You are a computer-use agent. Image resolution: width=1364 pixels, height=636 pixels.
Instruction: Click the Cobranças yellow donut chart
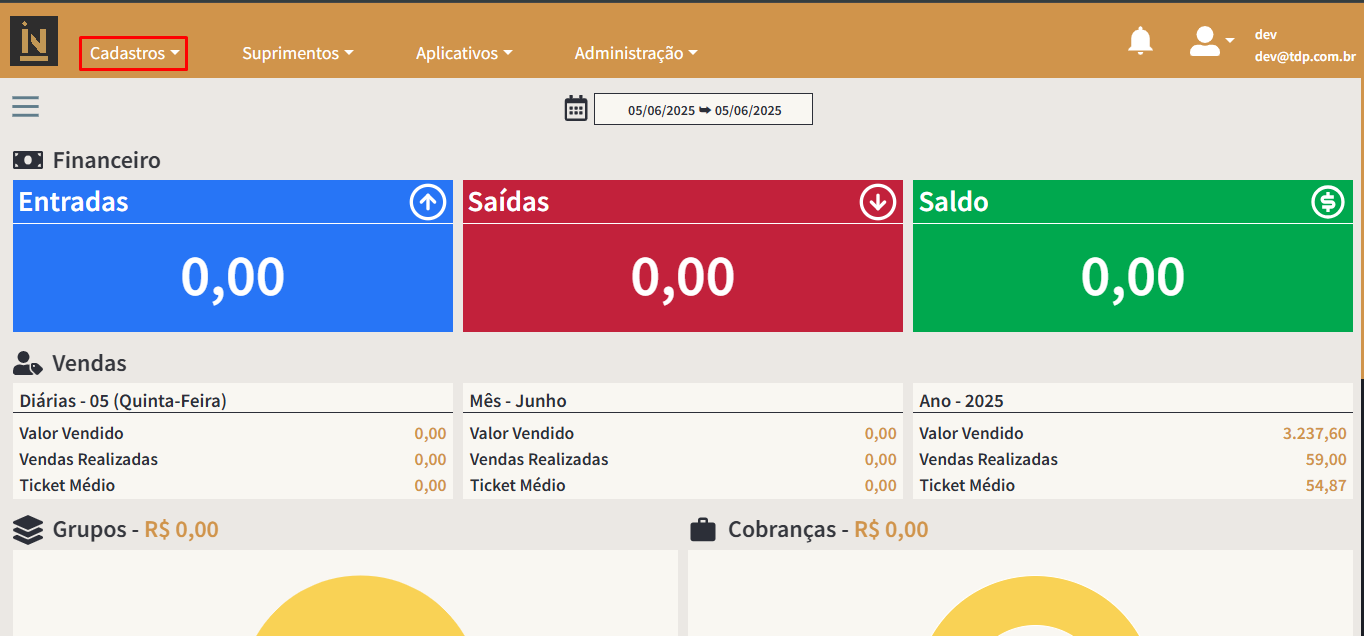pos(1035,606)
